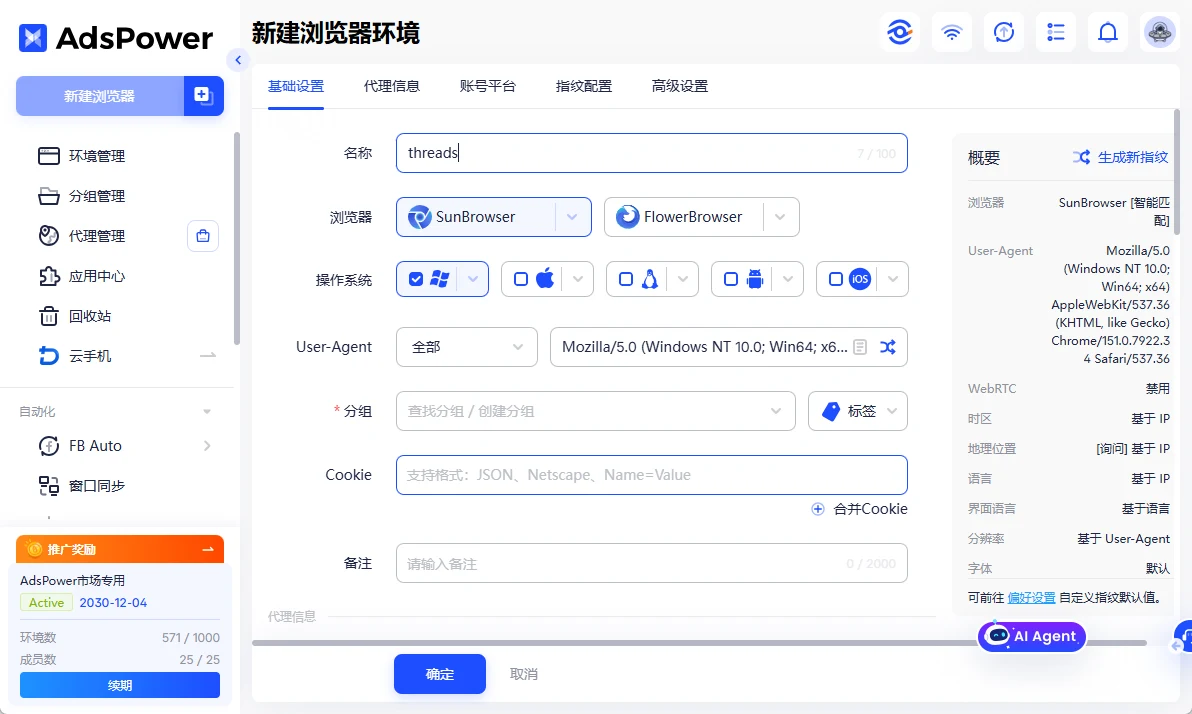Open the Android version dropdown arrow

pos(788,279)
